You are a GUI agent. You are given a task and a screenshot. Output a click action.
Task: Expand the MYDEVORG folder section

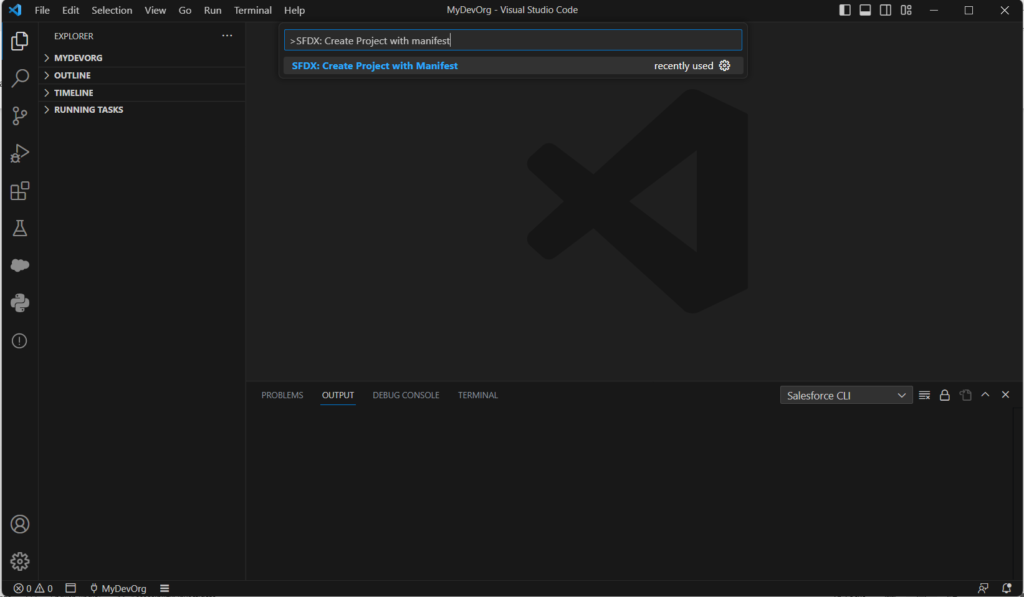(78, 58)
